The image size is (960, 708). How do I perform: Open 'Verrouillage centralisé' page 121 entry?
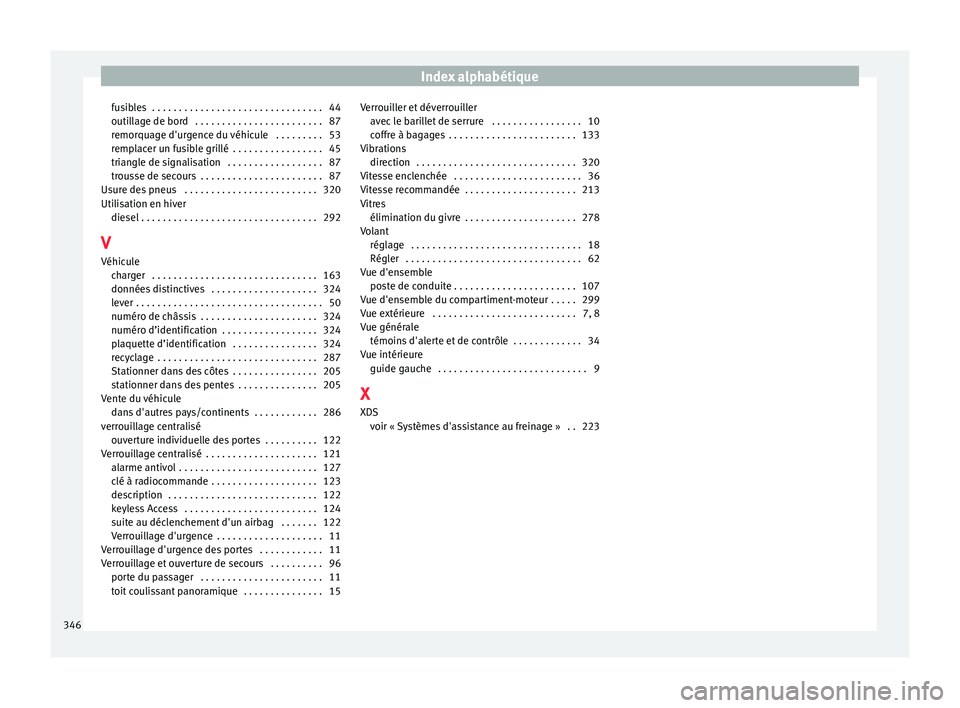(x=221, y=454)
